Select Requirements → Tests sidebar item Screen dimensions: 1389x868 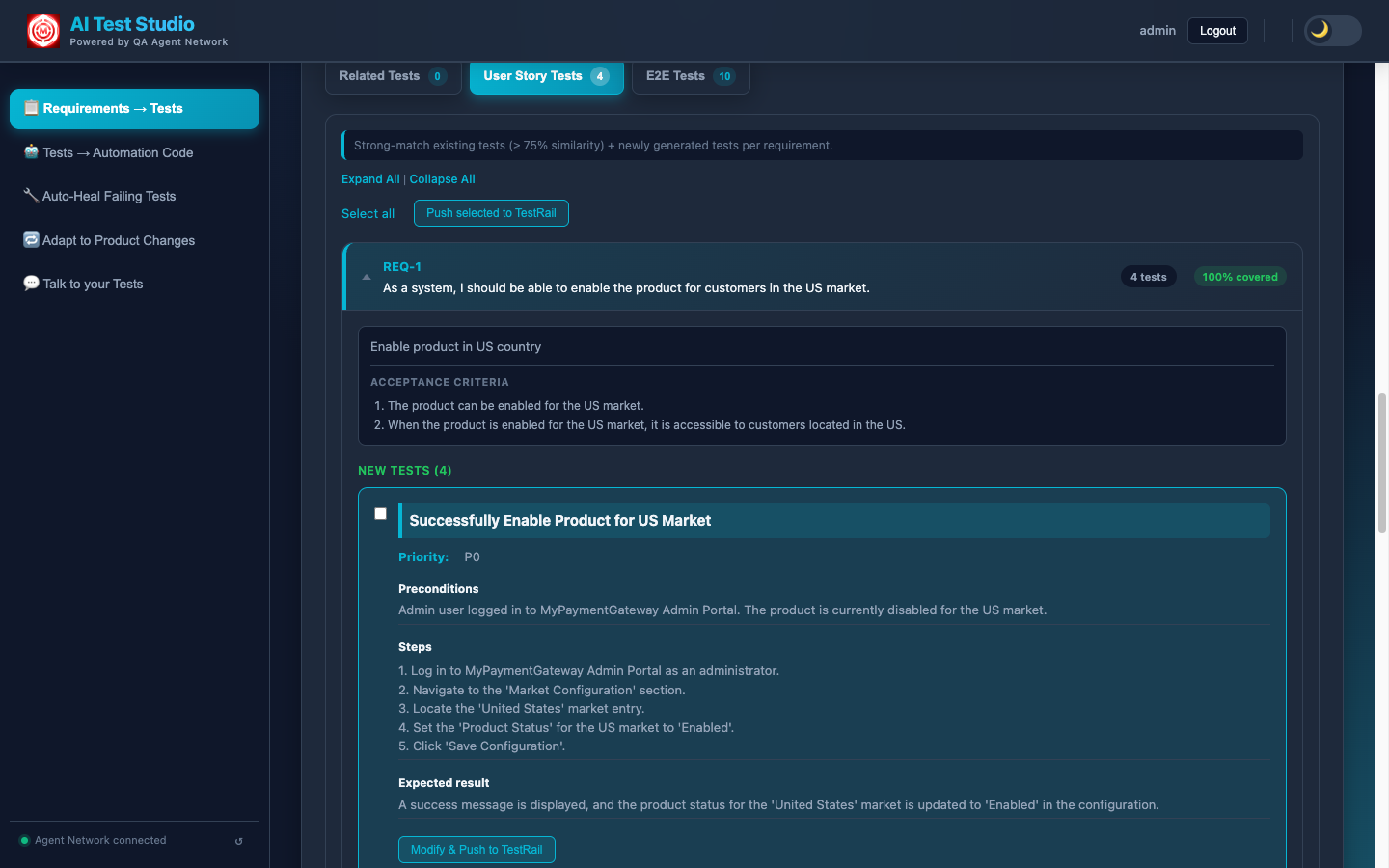[134, 109]
